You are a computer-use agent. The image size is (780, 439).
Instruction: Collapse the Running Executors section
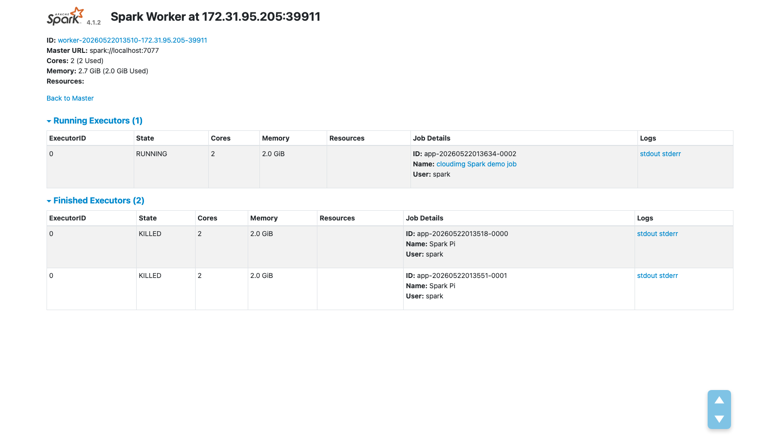pos(95,120)
